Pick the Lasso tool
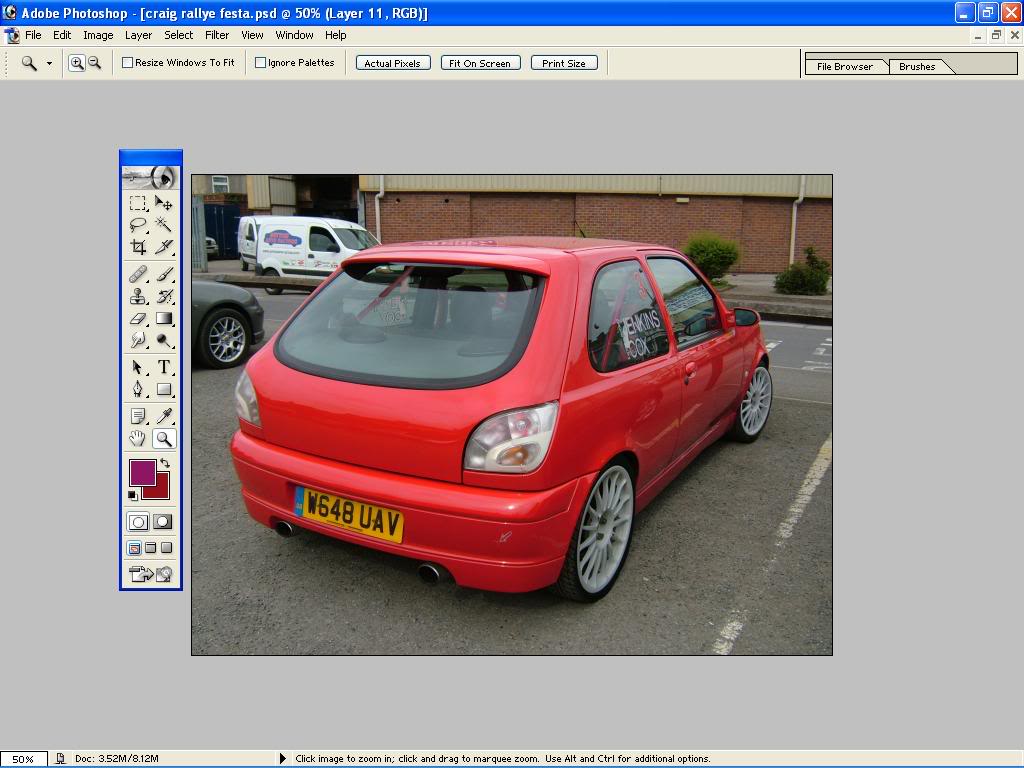The image size is (1024, 768). (138, 225)
